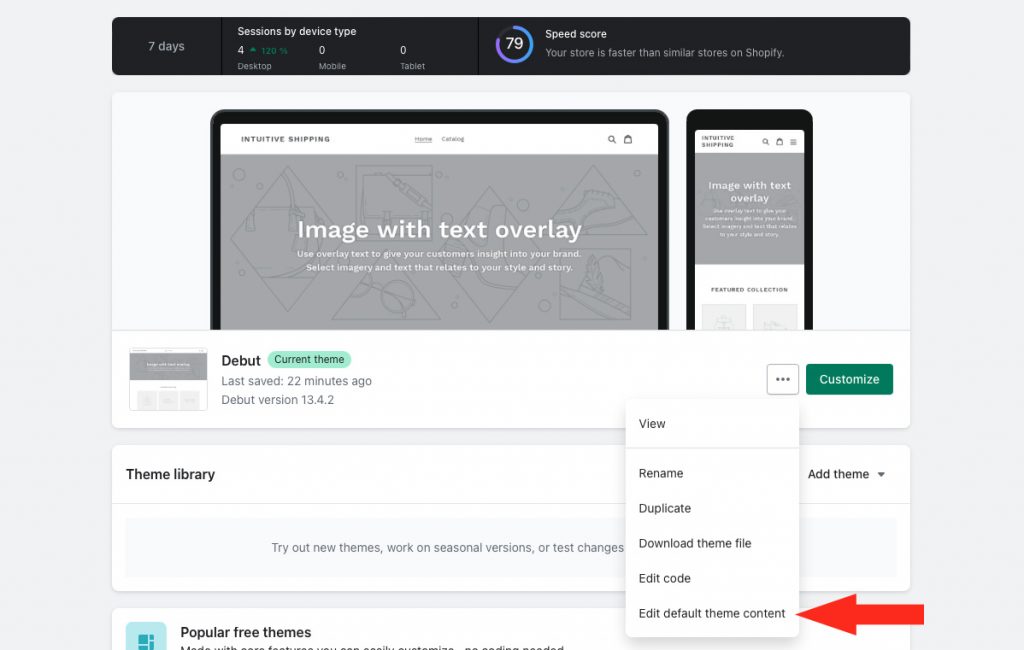Click the mobile preview Featured Collection heading
1024x650 pixels.
[x=749, y=289]
